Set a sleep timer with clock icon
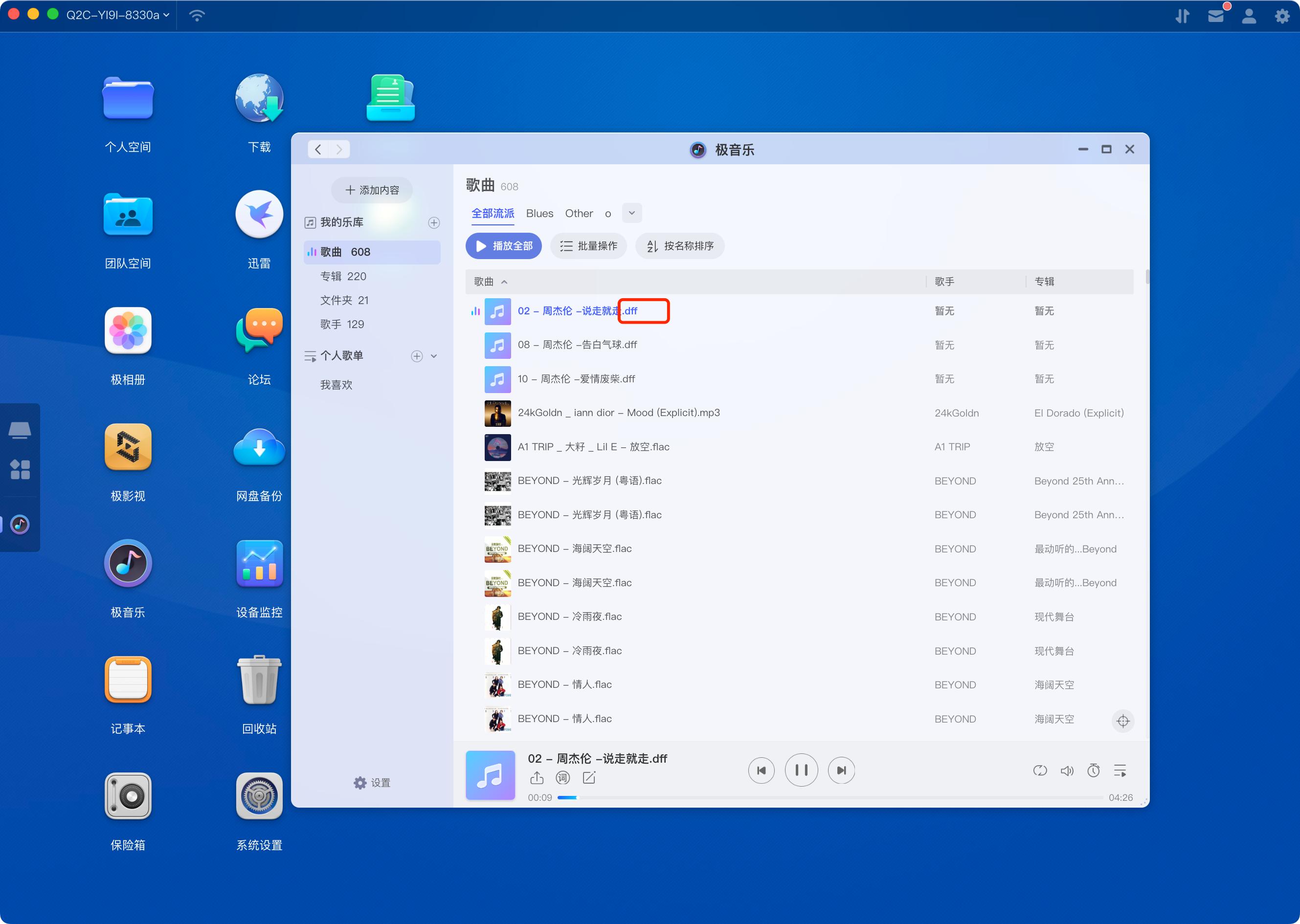 (x=1093, y=770)
